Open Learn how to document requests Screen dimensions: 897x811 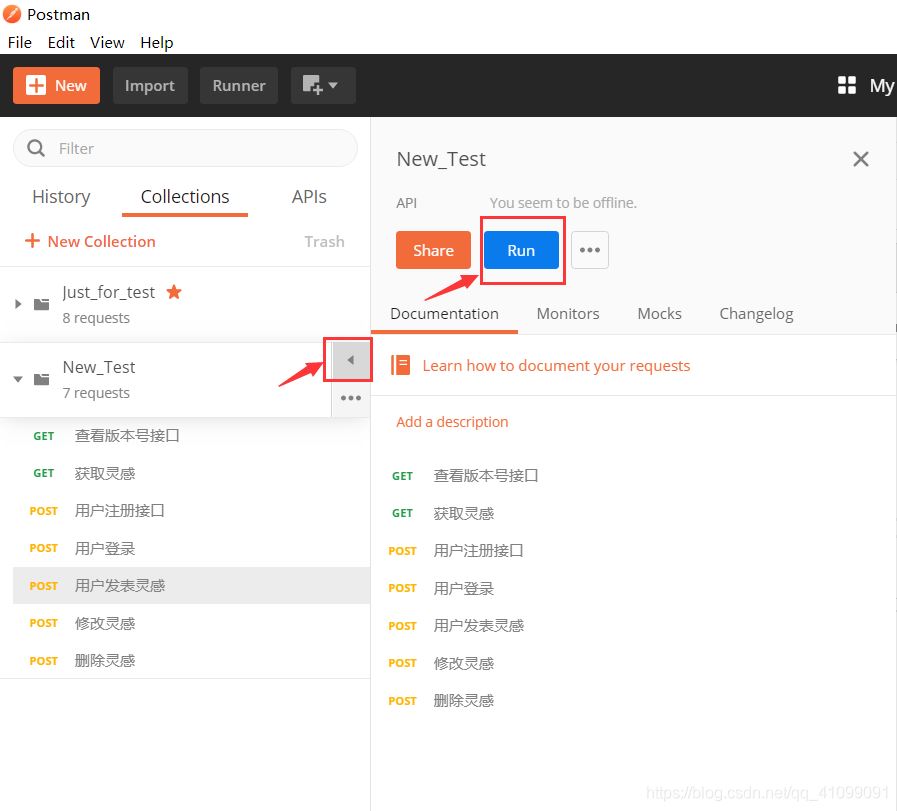click(x=556, y=365)
